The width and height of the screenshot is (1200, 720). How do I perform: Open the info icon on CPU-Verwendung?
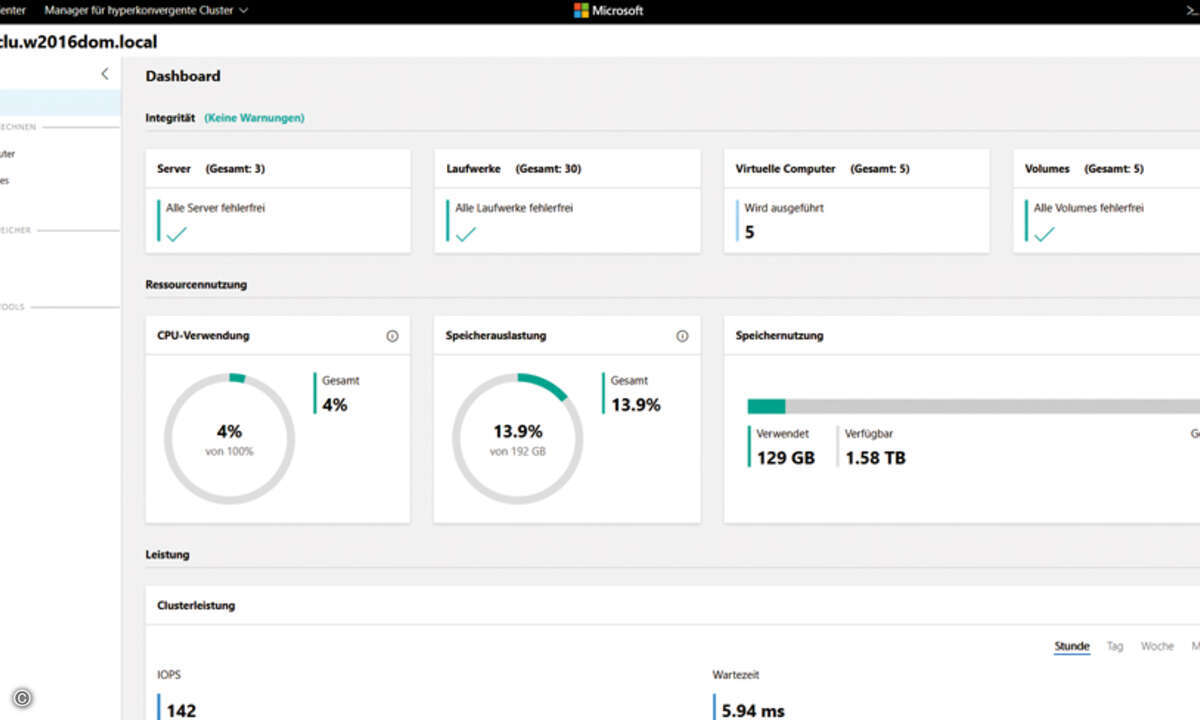coord(392,336)
